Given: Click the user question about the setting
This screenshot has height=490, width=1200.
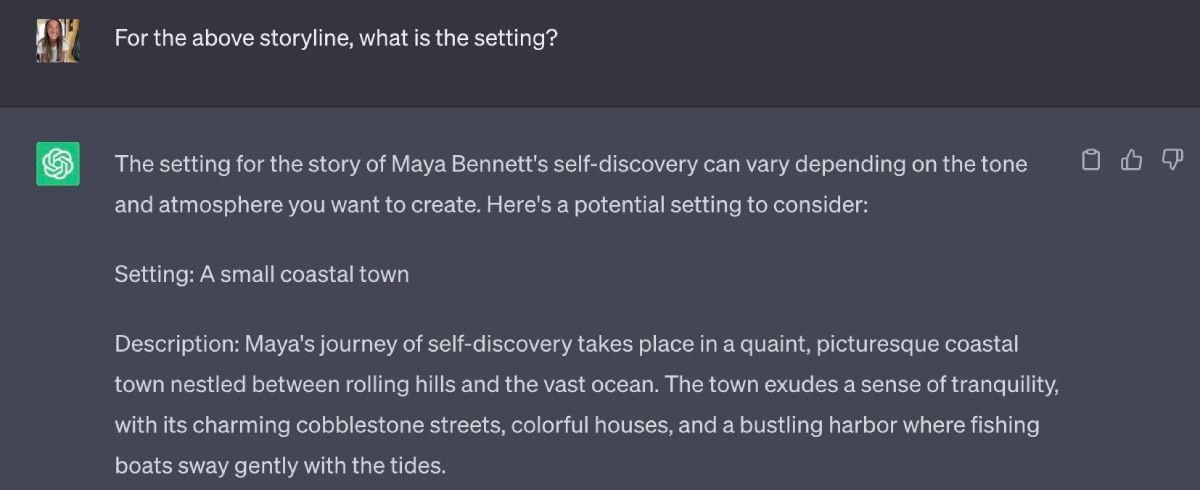Looking at the screenshot, I should point(336,39).
